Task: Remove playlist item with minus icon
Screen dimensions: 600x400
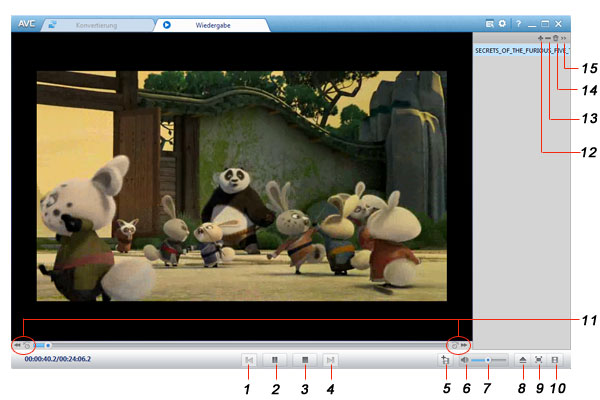Action: pyautogui.click(x=548, y=38)
